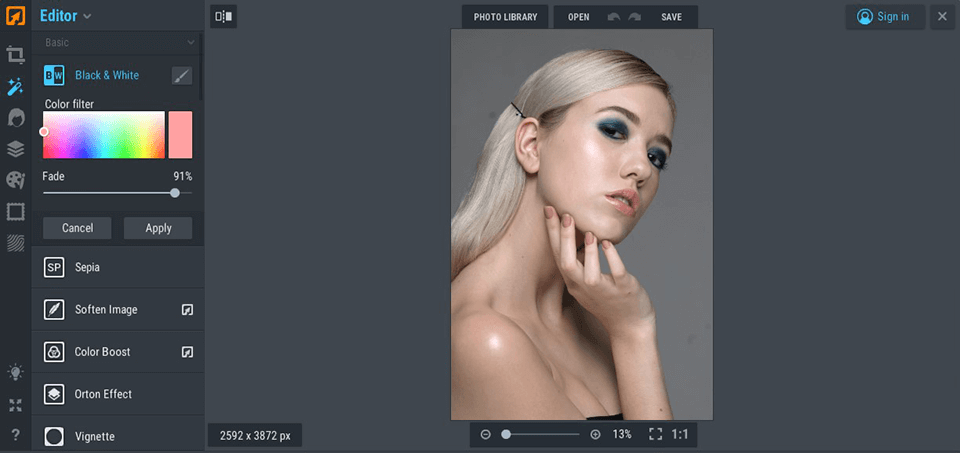Click the zoom slider handle
960x453 pixels.
pyautogui.click(x=506, y=435)
